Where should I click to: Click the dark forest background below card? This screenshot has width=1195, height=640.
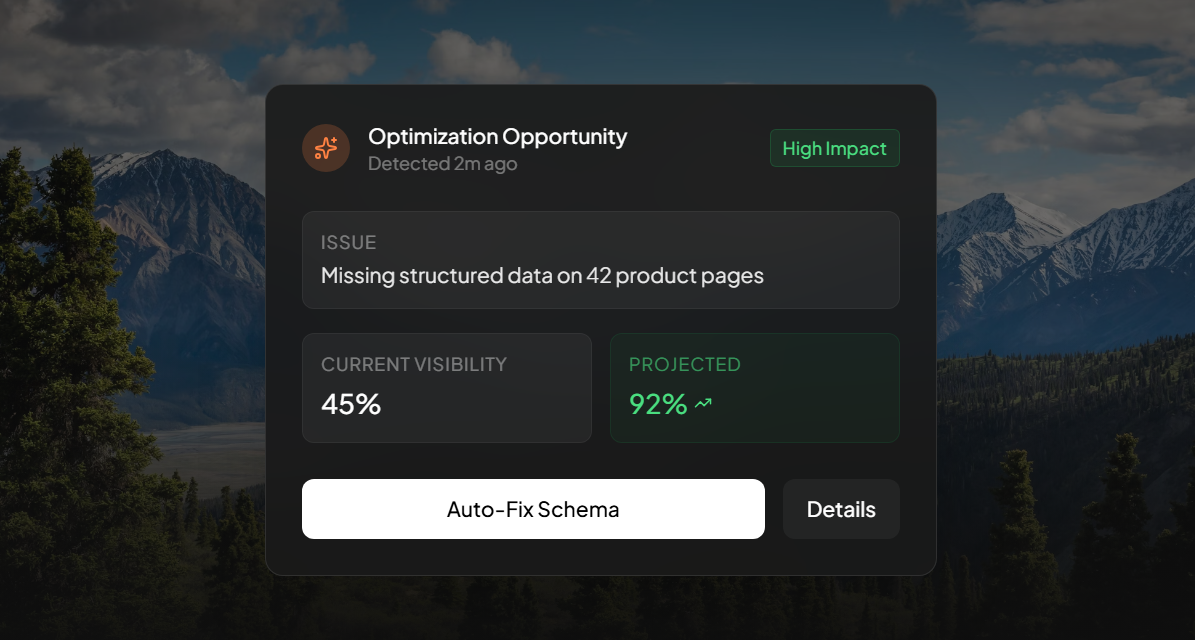click(x=600, y=608)
